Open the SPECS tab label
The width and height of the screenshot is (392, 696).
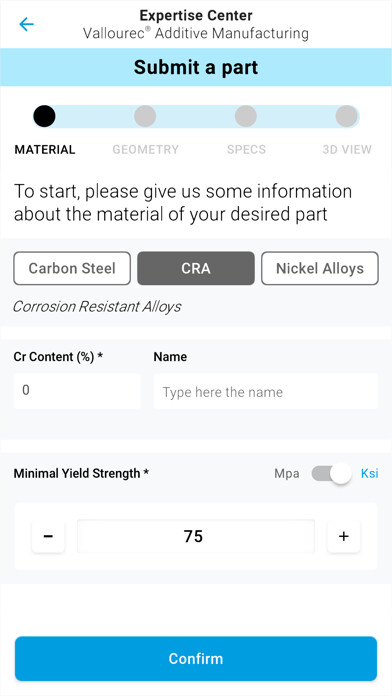tap(246, 150)
